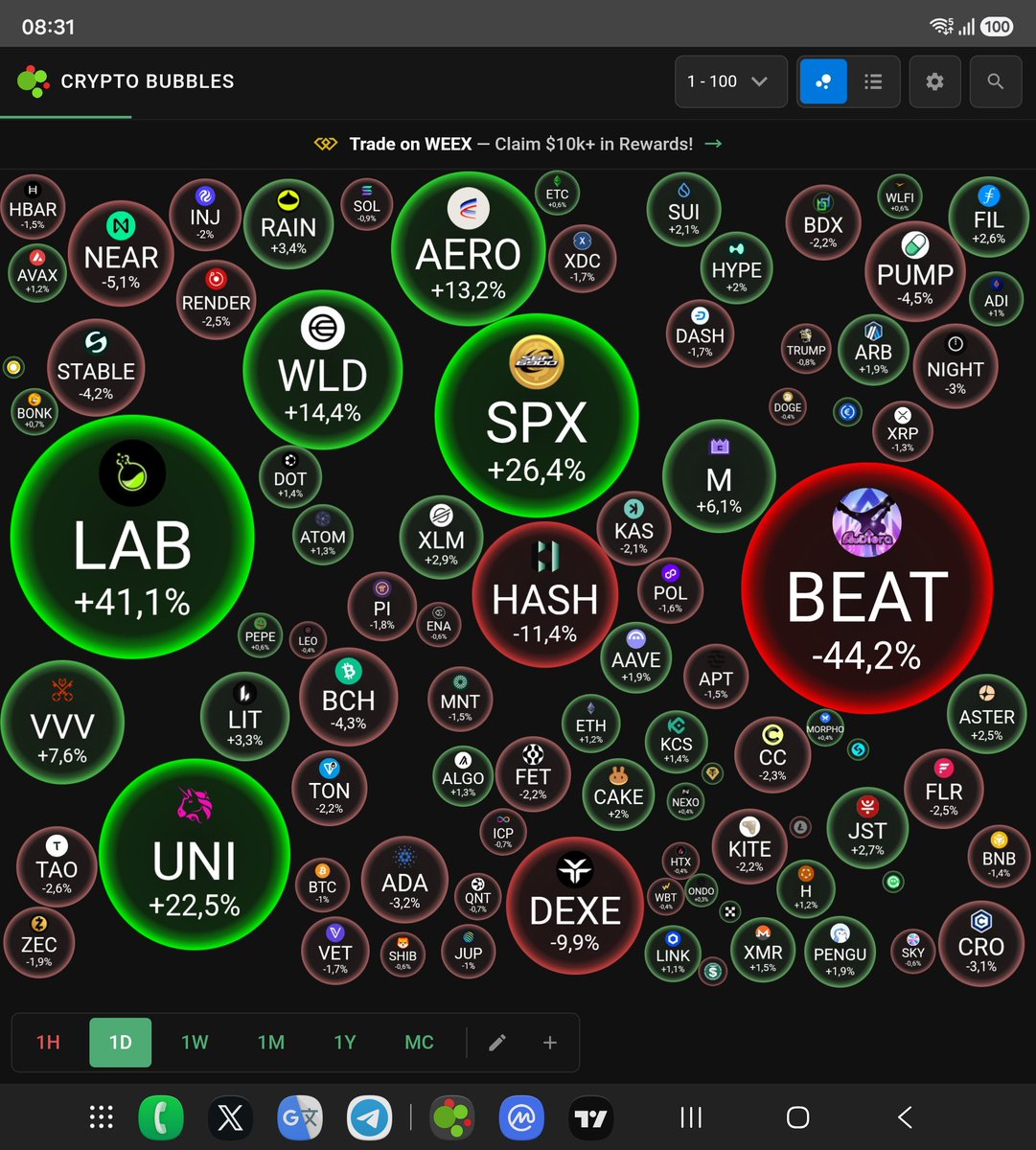Launch Telegram from the taskbar

(x=368, y=1117)
